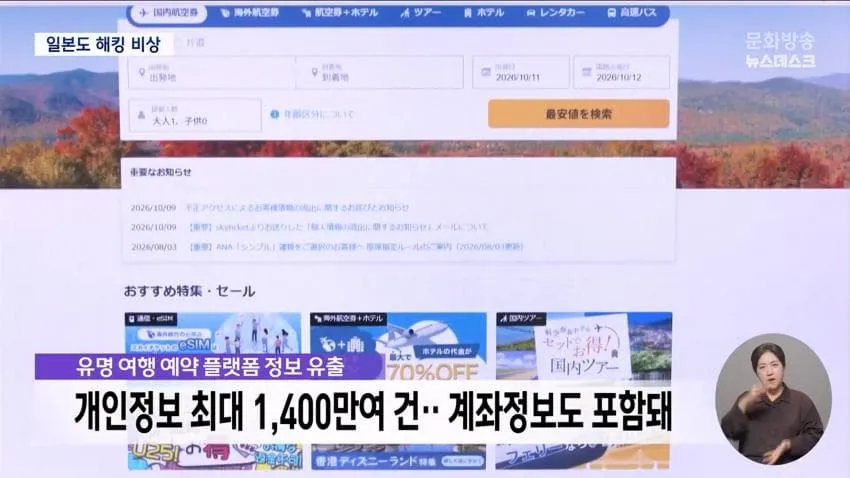Open the 2026/10/09 skyticket 個人情報 notice link
Image resolution: width=850 pixels, height=478 pixels.
pyautogui.click(x=337, y=227)
